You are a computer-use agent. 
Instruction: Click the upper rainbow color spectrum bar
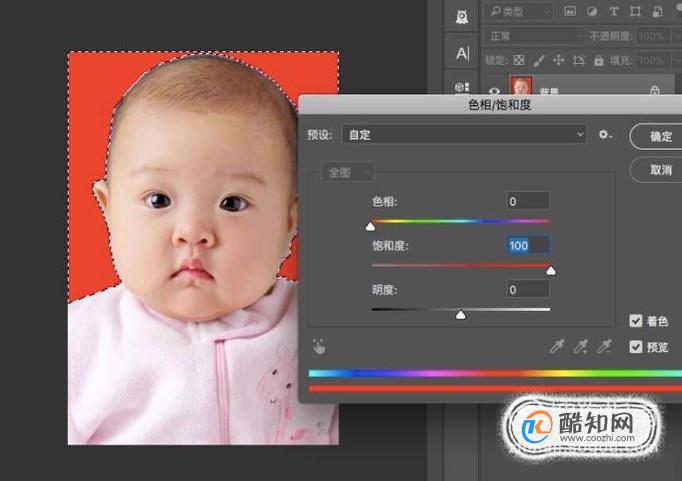click(495, 373)
